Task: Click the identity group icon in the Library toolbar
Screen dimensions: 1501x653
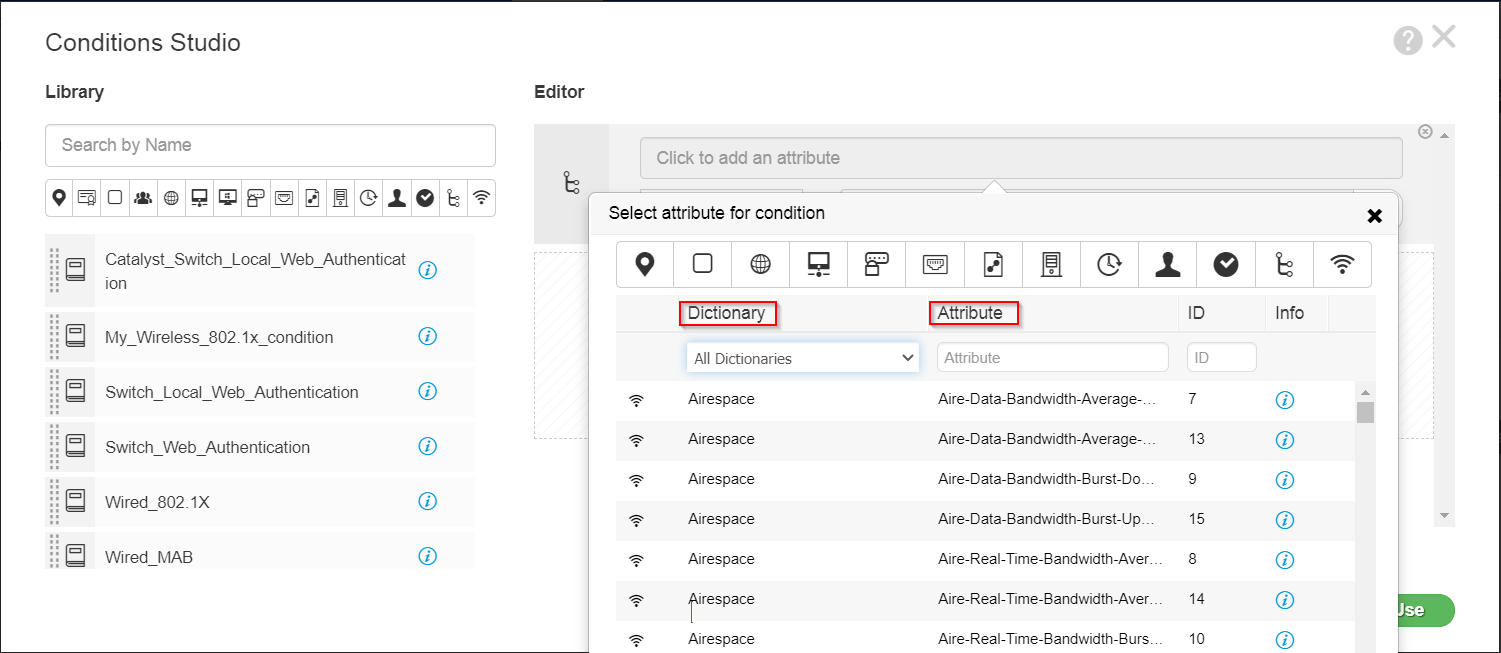Action: tap(142, 197)
